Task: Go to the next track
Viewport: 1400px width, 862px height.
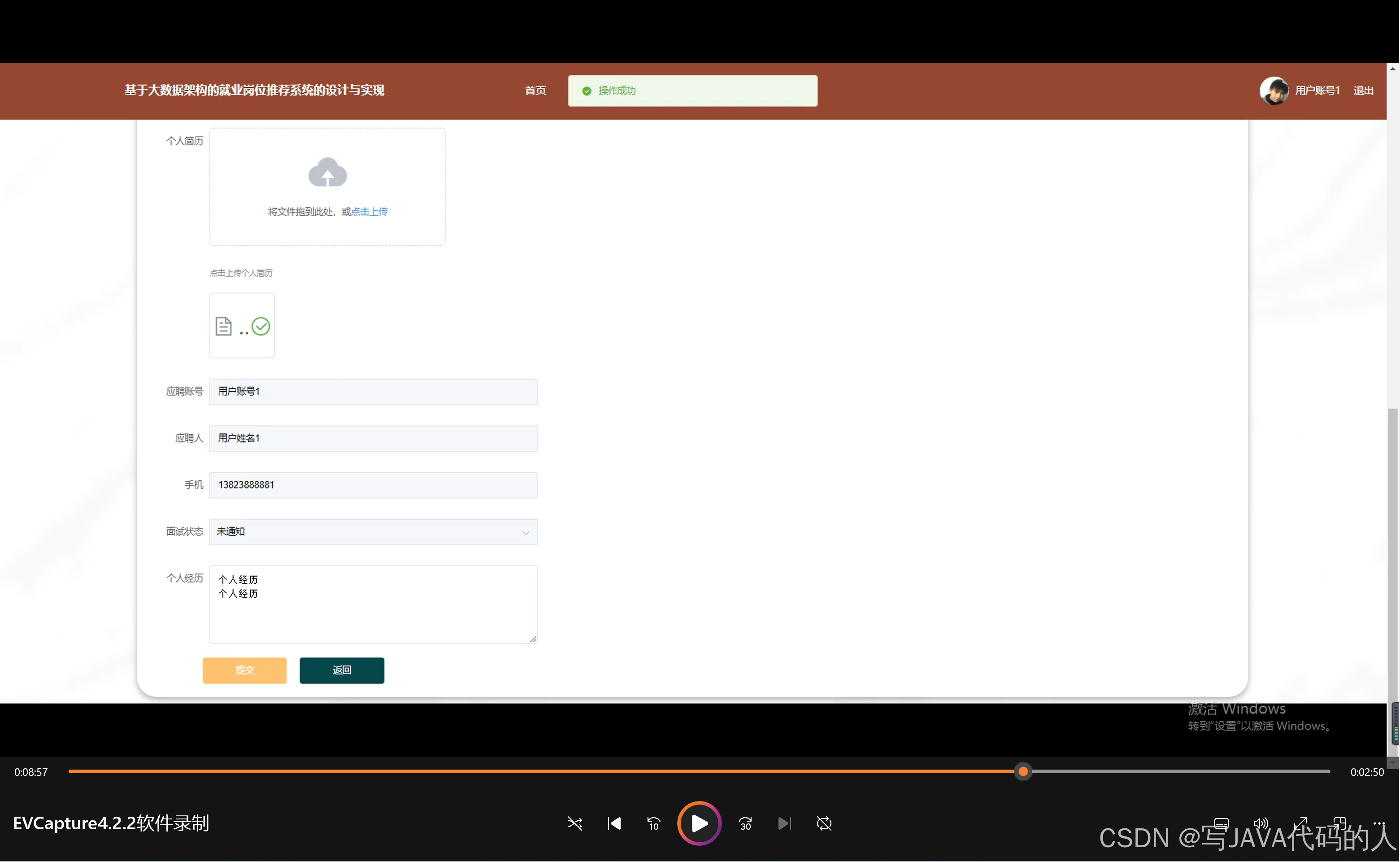Action: (x=784, y=823)
